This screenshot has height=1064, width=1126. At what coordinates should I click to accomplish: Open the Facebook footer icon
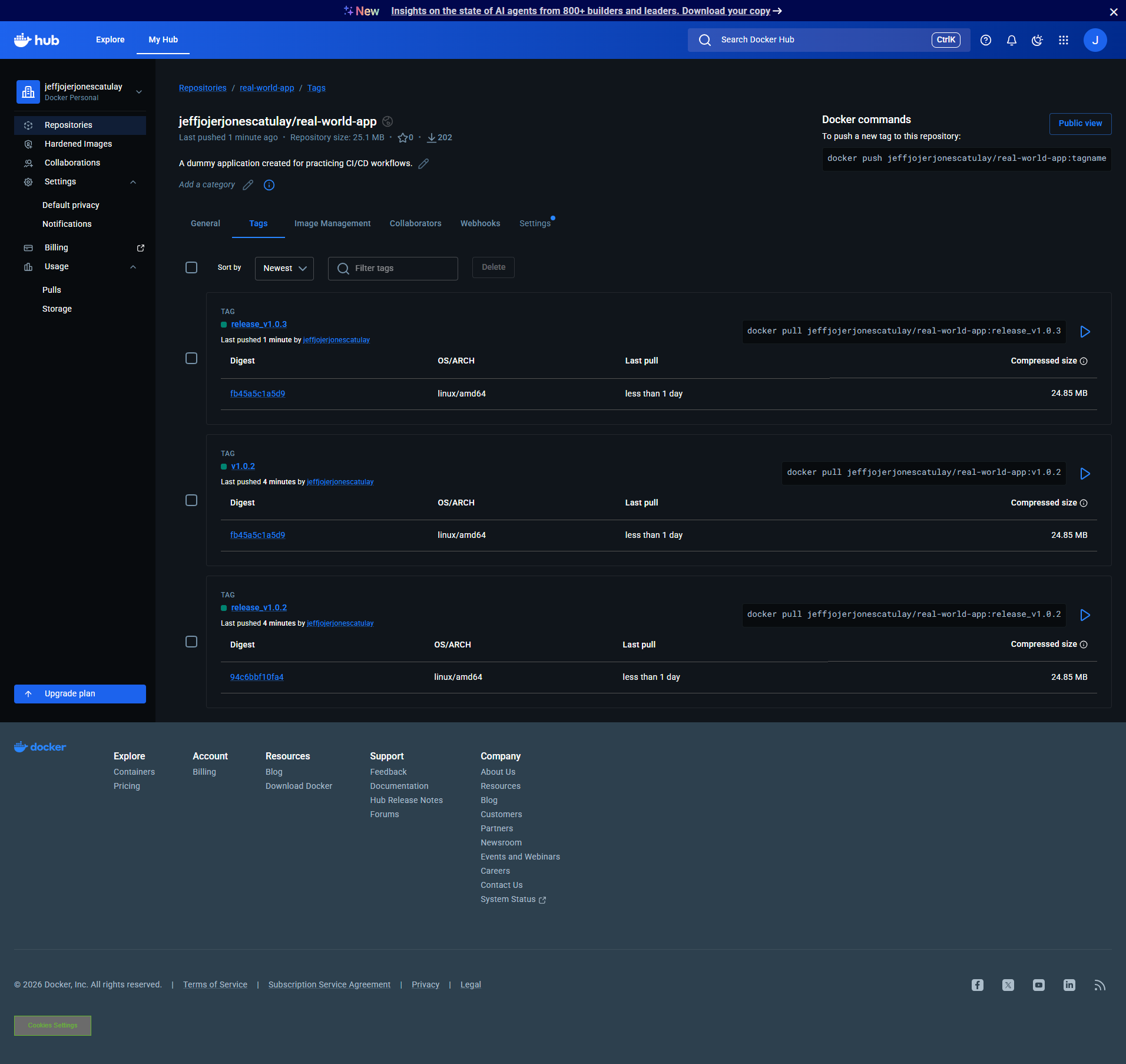[x=978, y=985]
